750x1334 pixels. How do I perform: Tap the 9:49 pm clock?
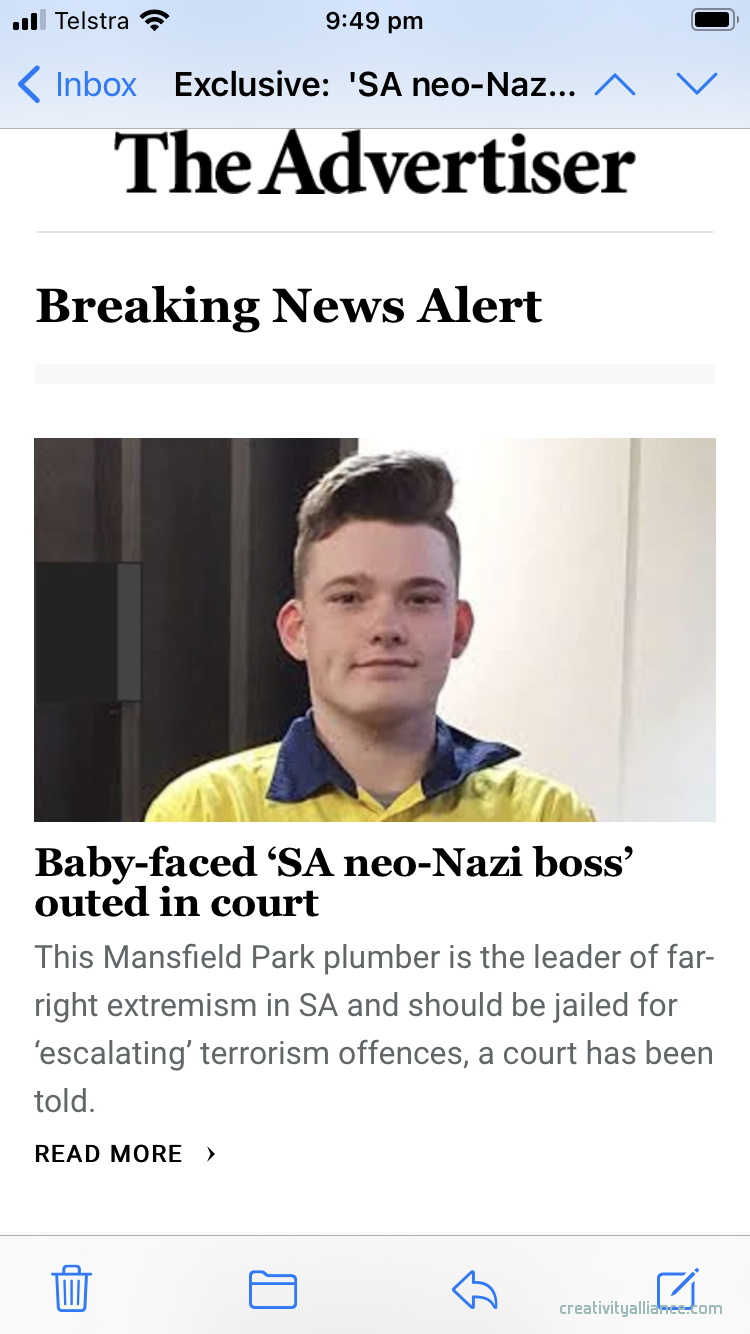tap(374, 21)
